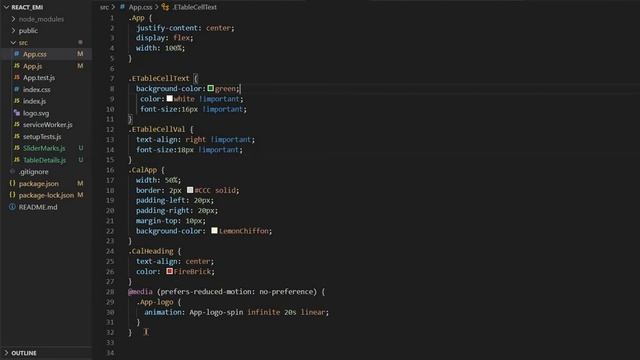Open the #CCC border color swatch
640x360 pixels.
(190, 190)
